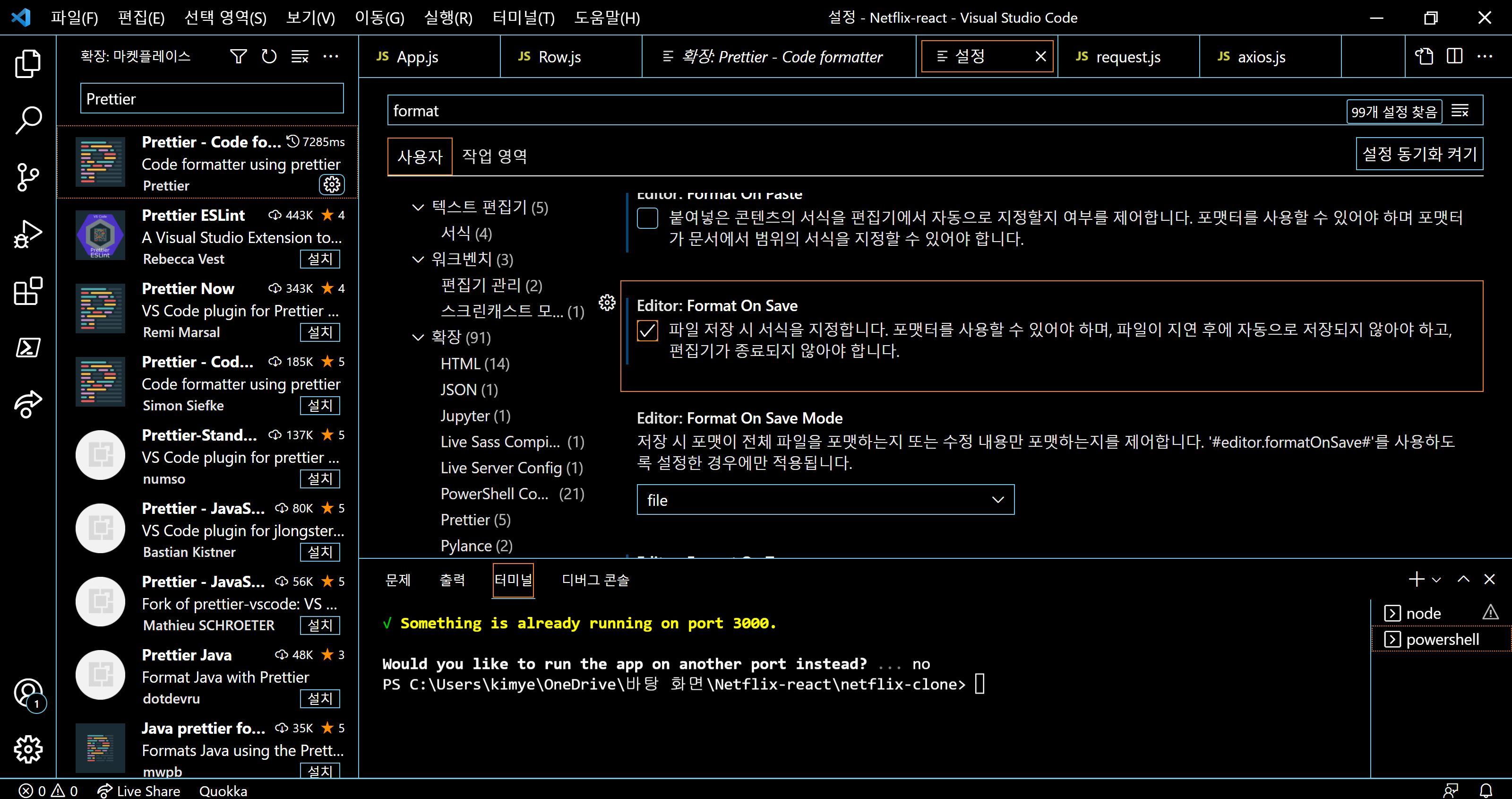This screenshot has height=799, width=1512.
Task: Open the Search view in activity bar
Action: pyautogui.click(x=27, y=120)
